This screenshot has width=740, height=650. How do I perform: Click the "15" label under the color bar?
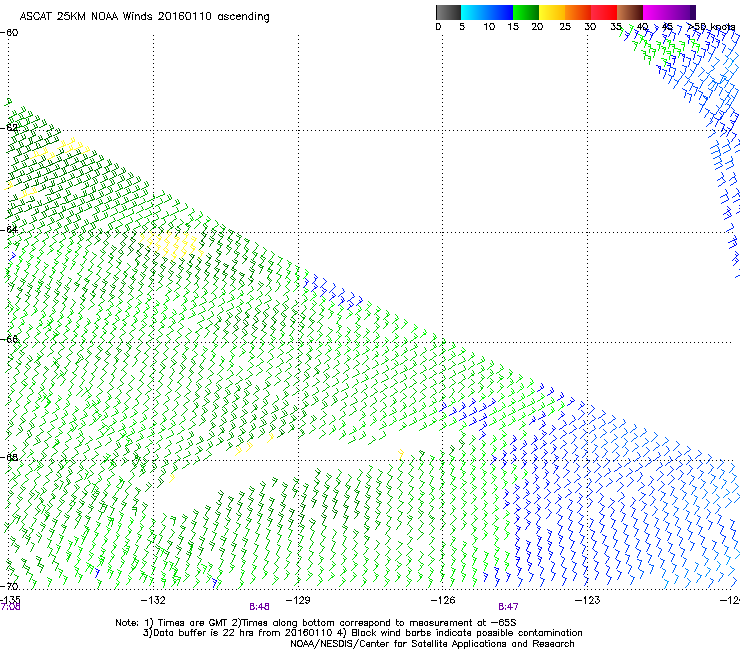[x=513, y=27]
